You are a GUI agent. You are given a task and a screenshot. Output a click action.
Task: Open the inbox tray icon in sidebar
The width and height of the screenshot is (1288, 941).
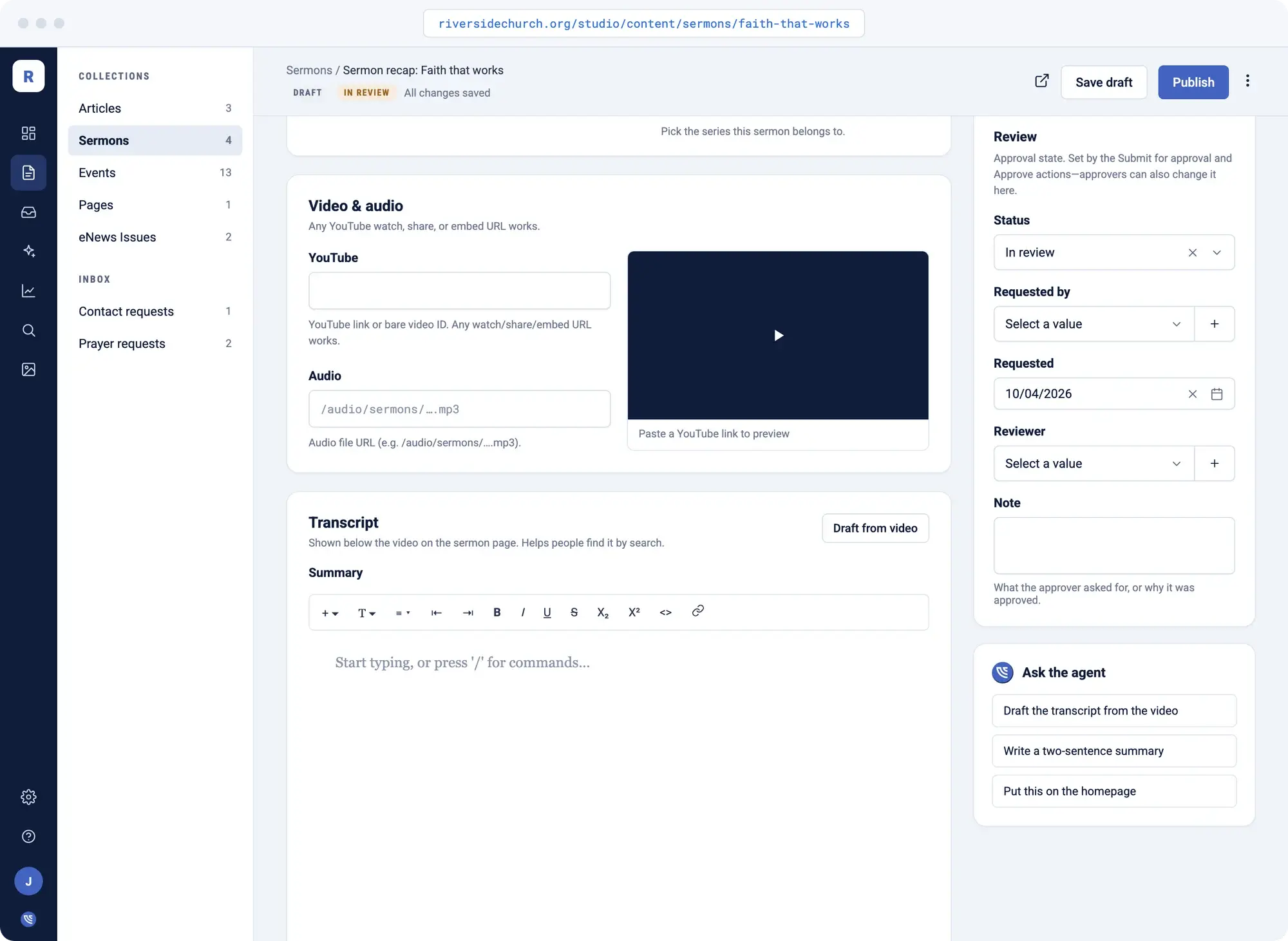(x=28, y=212)
